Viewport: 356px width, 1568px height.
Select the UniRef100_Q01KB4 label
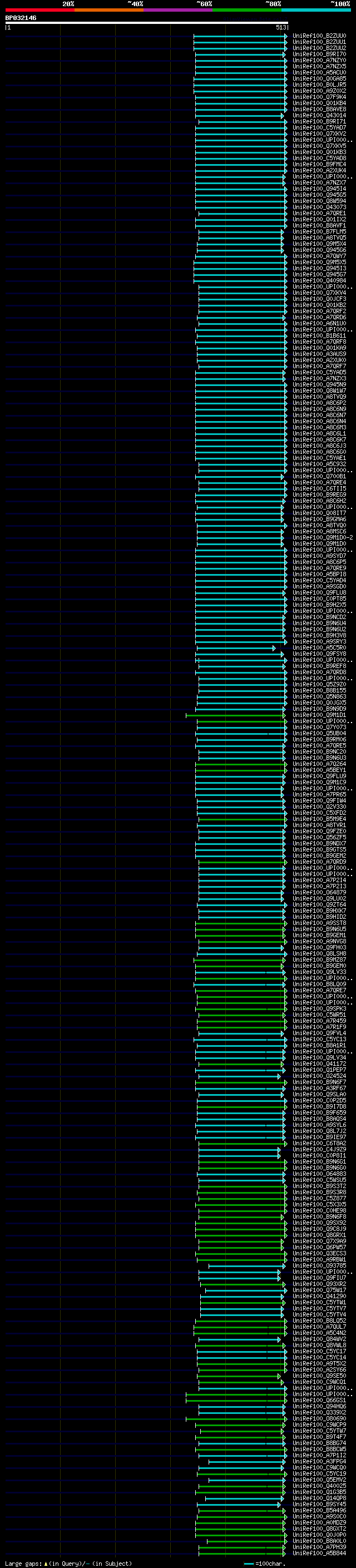point(319,103)
